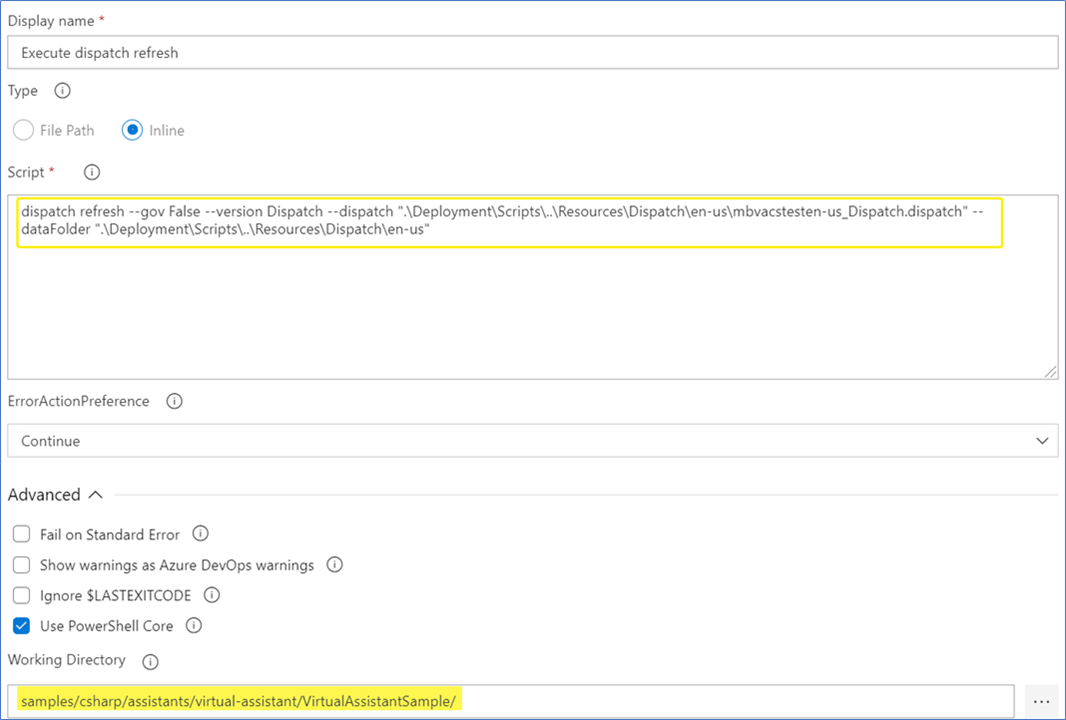Collapse the Advanced section
1066x720 pixels.
click(56, 494)
